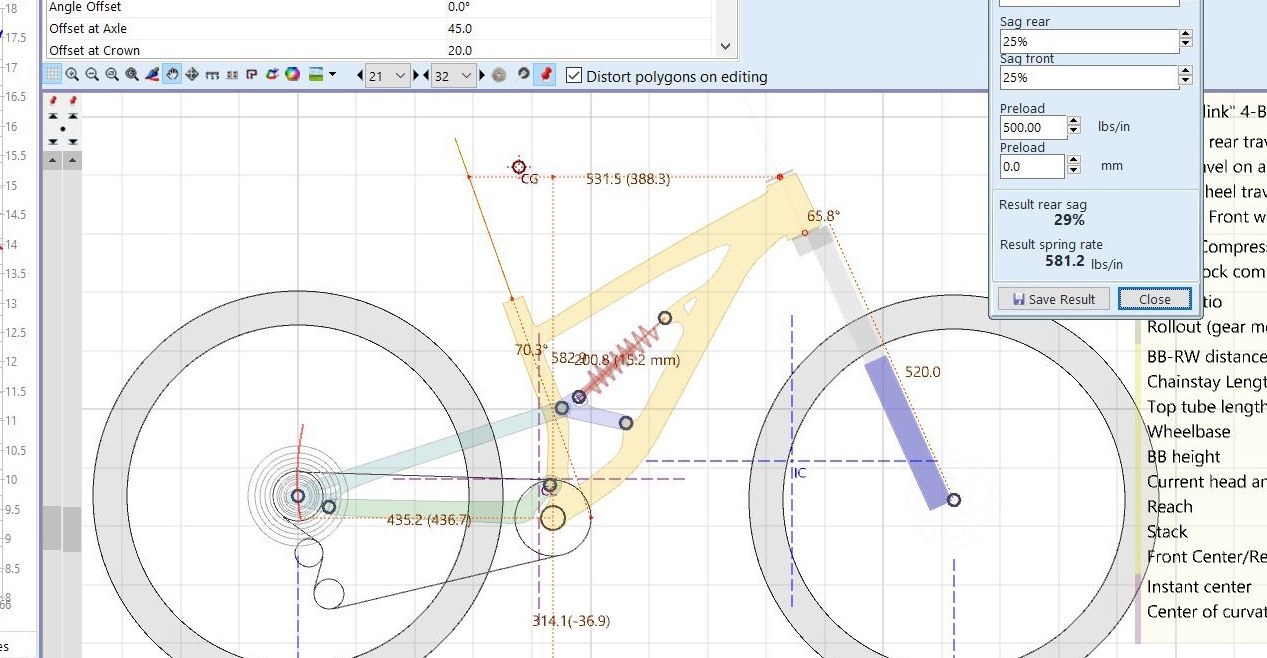
Task: Select the Offset at Axle value 45.0
Action: click(460, 29)
